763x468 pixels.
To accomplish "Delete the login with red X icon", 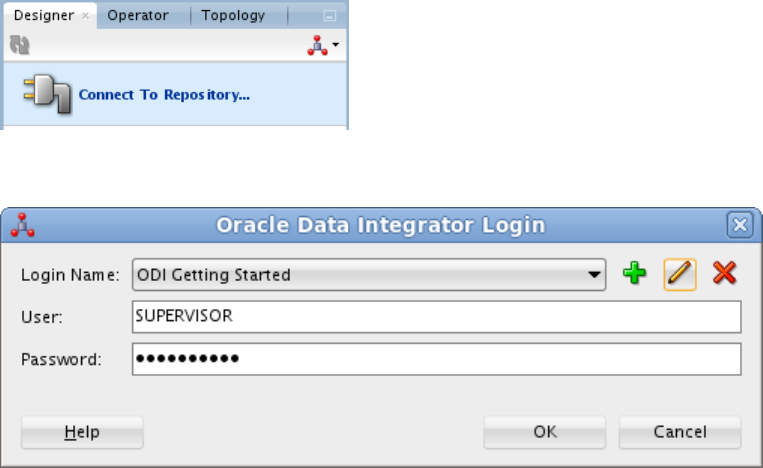I will click(x=725, y=272).
